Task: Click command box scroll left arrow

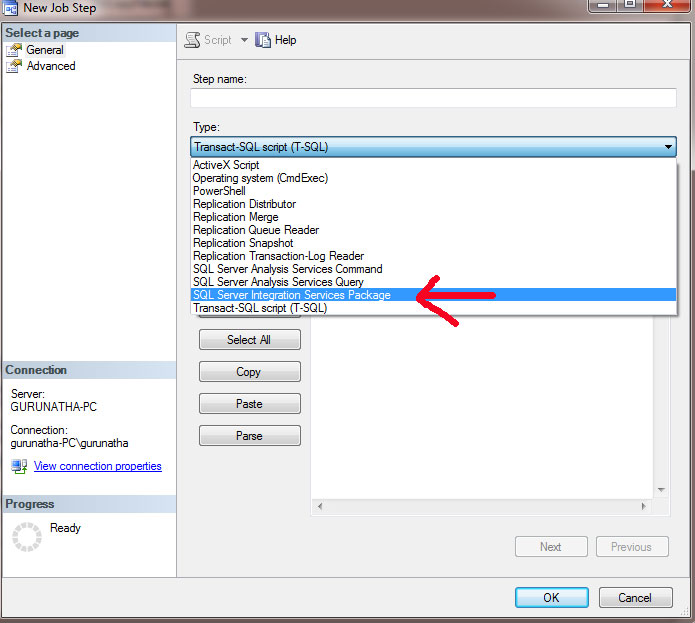Action: pyautogui.click(x=320, y=506)
